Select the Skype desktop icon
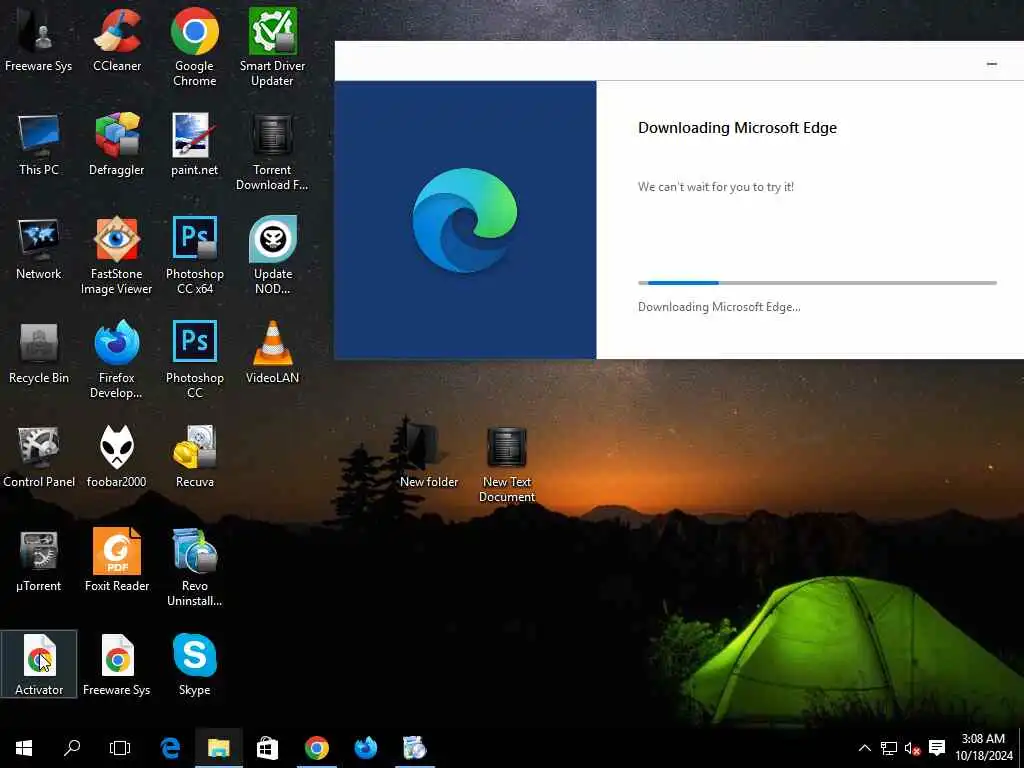The height and width of the screenshot is (768, 1024). pos(195,664)
